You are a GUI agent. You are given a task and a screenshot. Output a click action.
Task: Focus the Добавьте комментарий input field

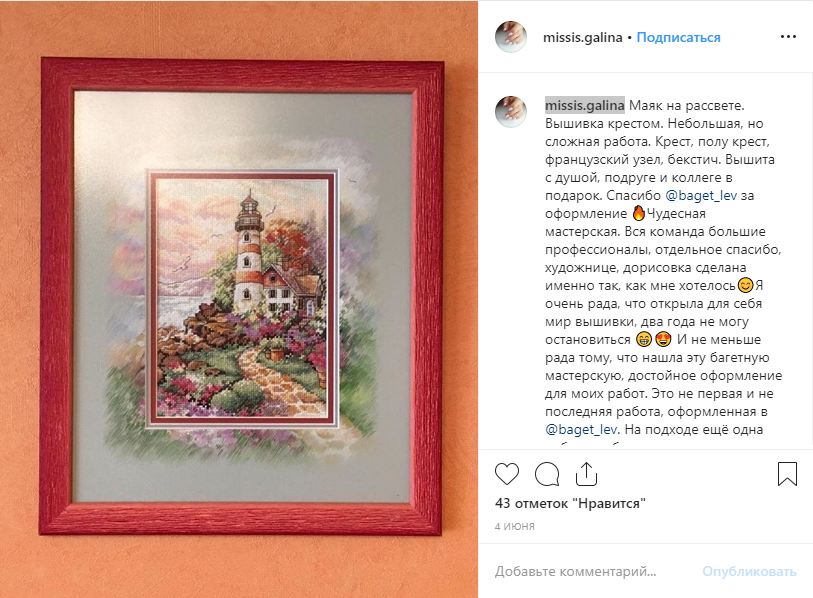click(591, 571)
